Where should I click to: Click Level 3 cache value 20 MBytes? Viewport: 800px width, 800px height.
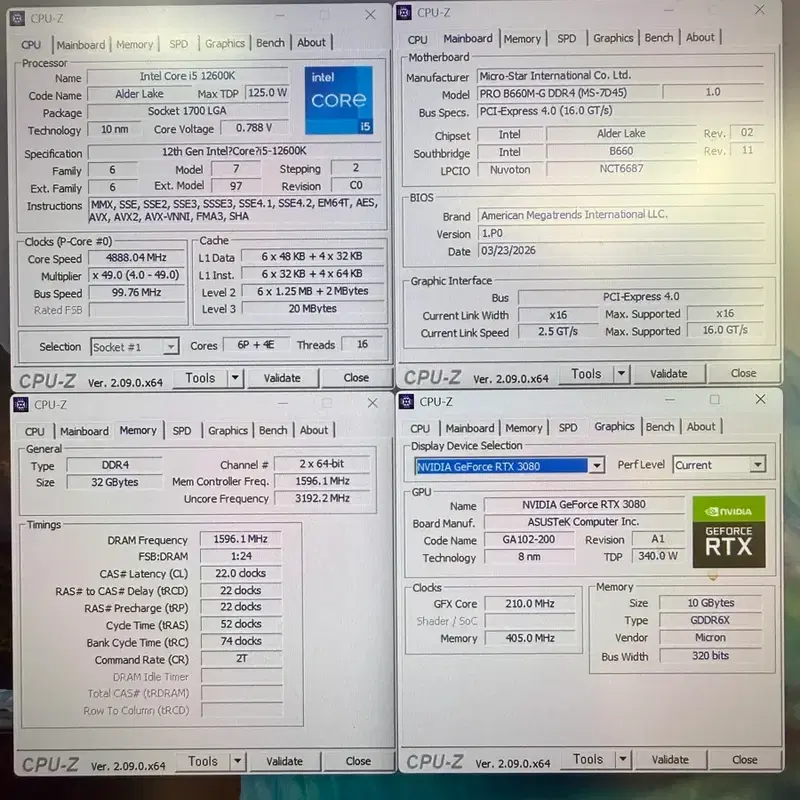312,309
